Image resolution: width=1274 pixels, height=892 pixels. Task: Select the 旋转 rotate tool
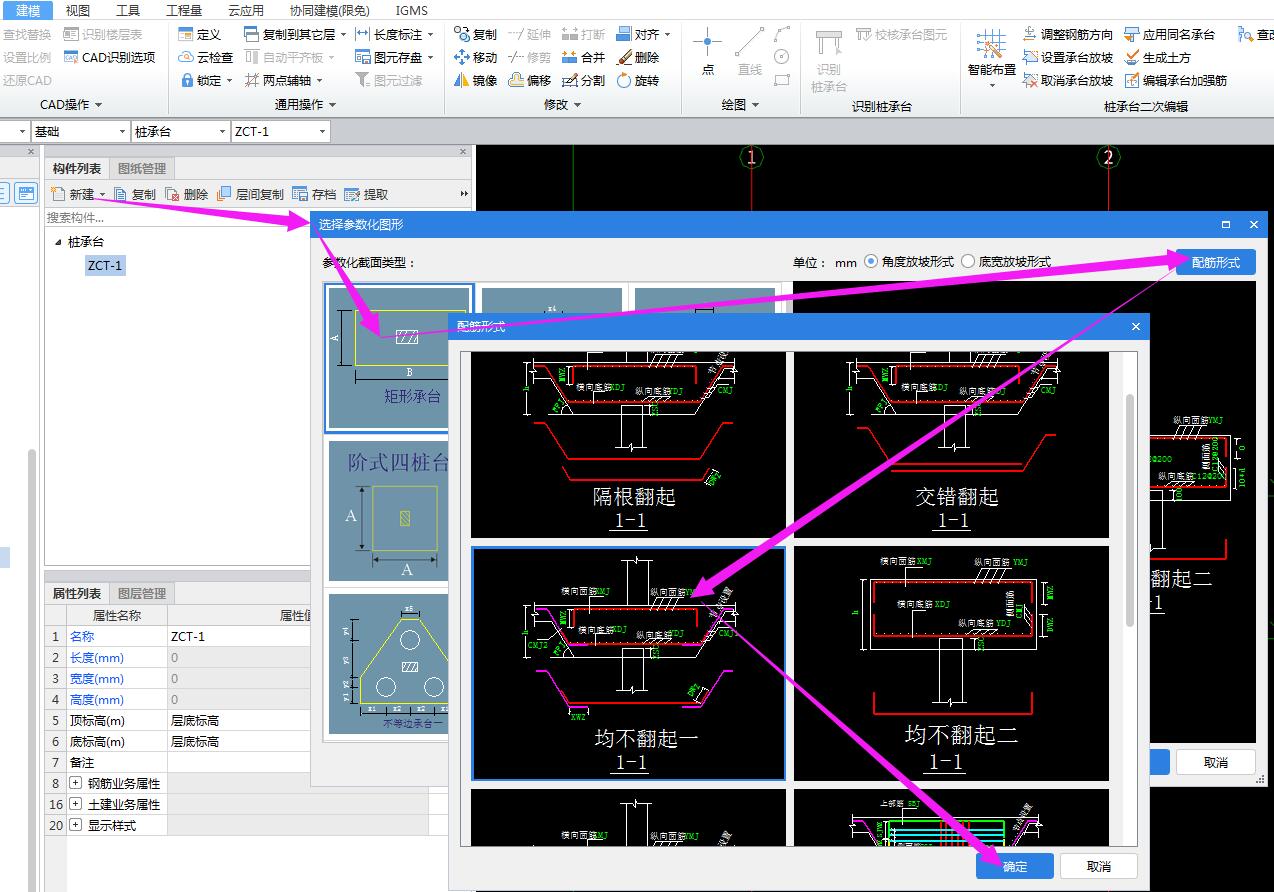pyautogui.click(x=638, y=80)
